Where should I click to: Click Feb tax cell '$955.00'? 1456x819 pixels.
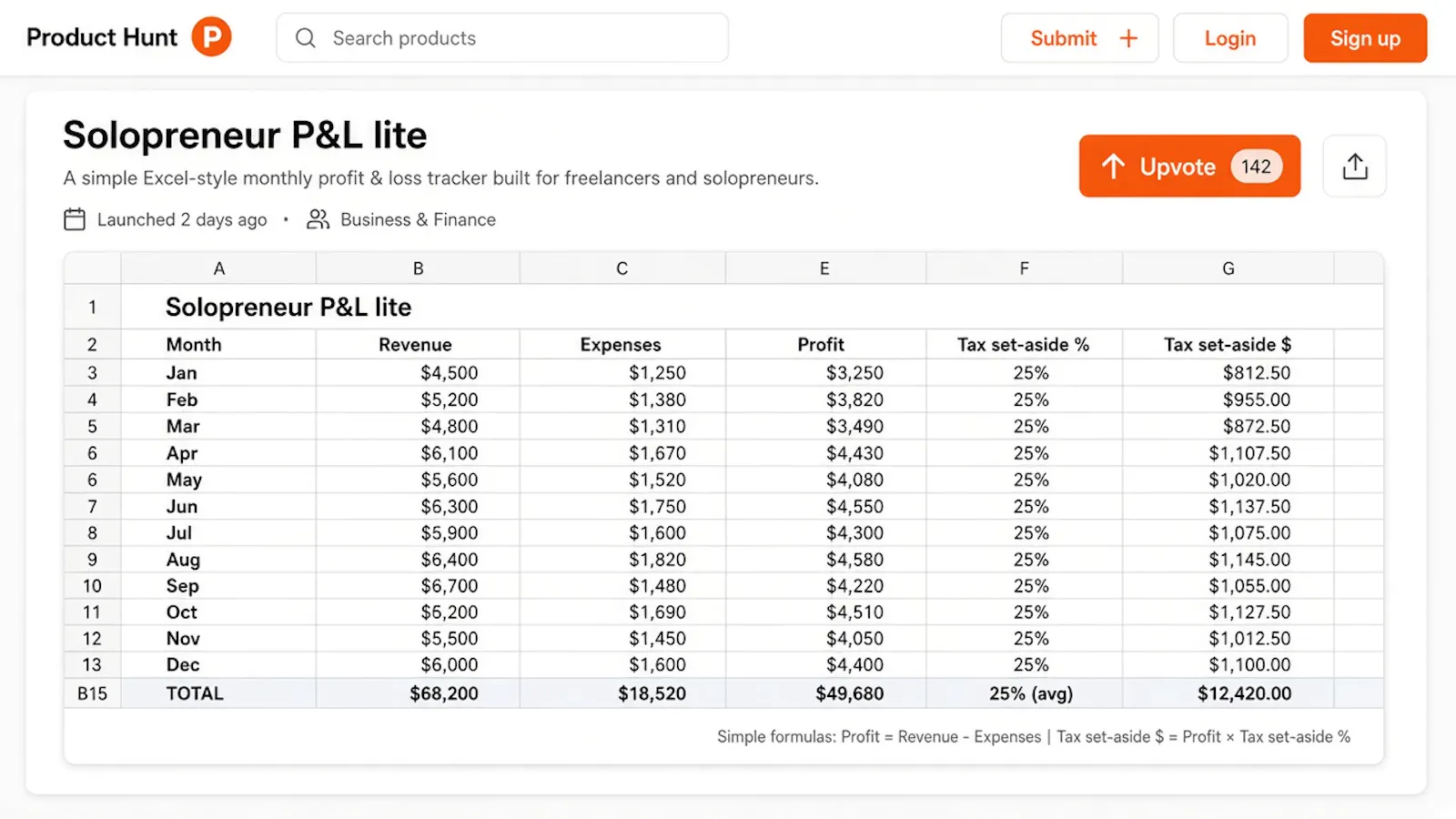[1228, 399]
